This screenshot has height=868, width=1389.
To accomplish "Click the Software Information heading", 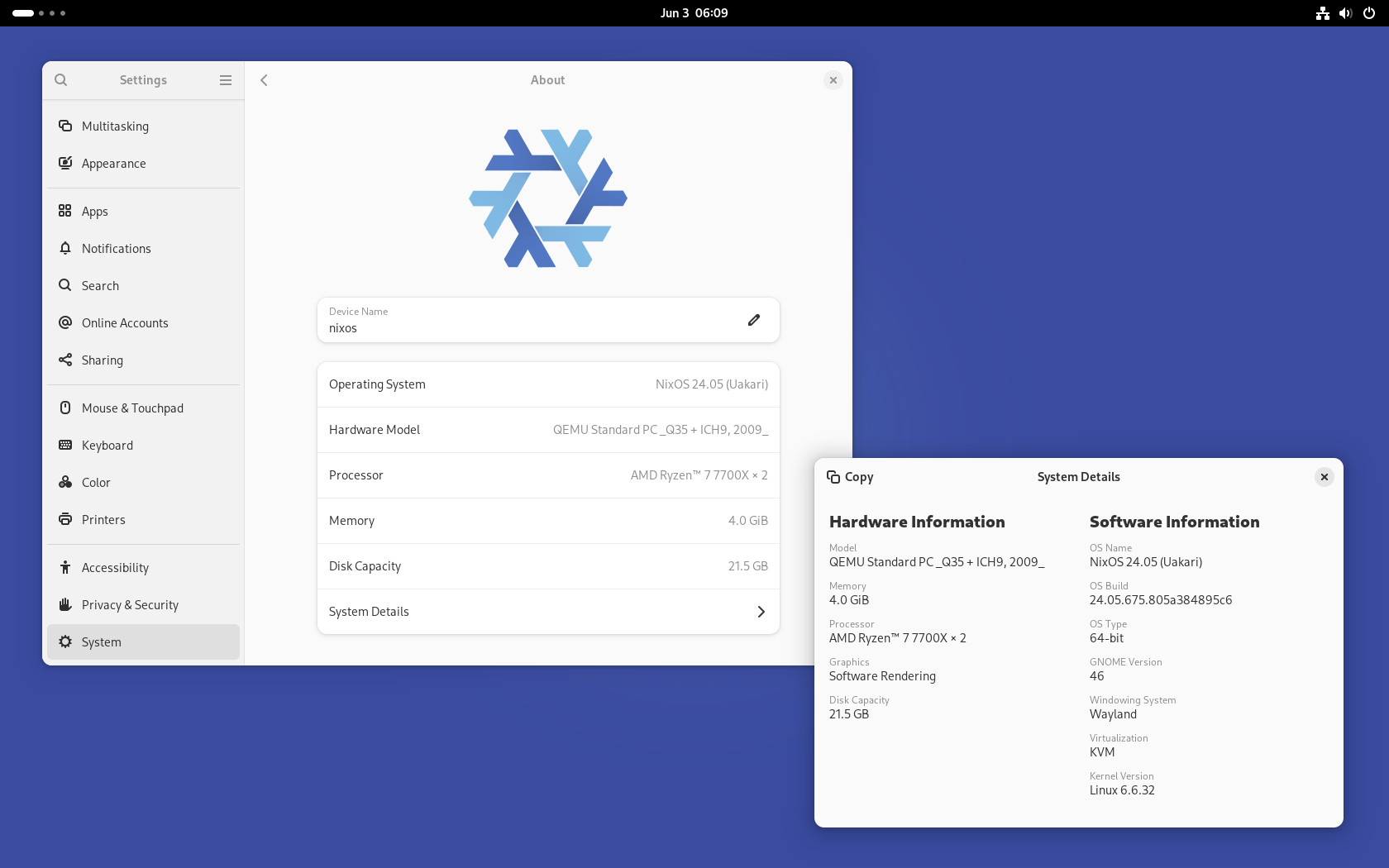I will 1174,522.
